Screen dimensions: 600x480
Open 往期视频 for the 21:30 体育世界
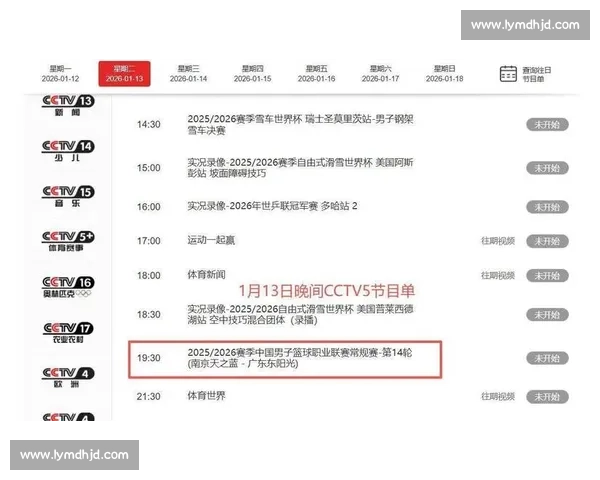(498, 397)
